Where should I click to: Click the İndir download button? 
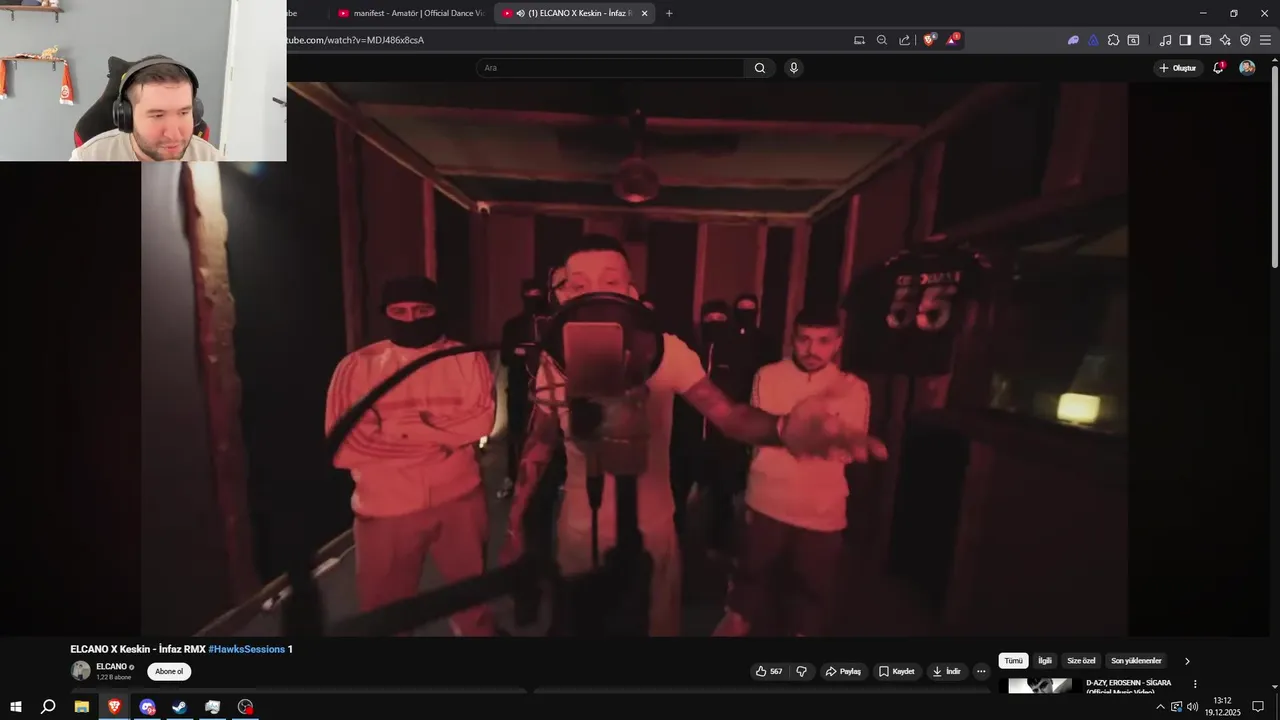(947, 671)
